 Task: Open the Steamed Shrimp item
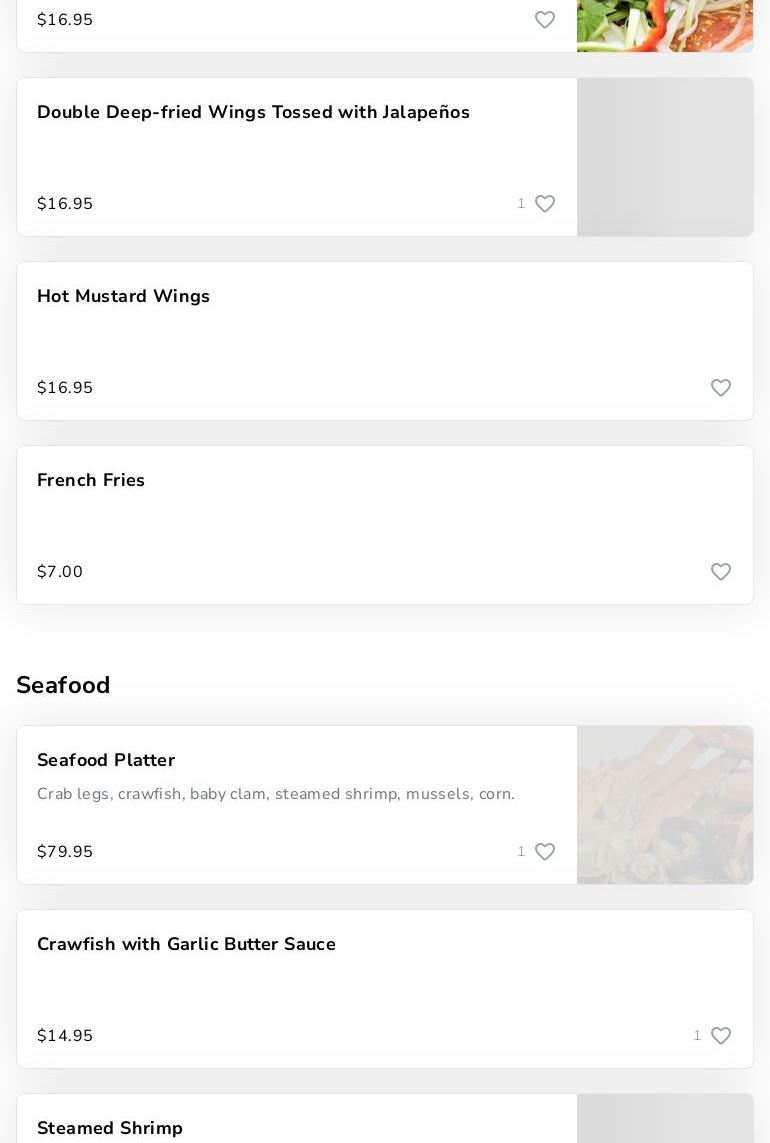coord(110,1128)
